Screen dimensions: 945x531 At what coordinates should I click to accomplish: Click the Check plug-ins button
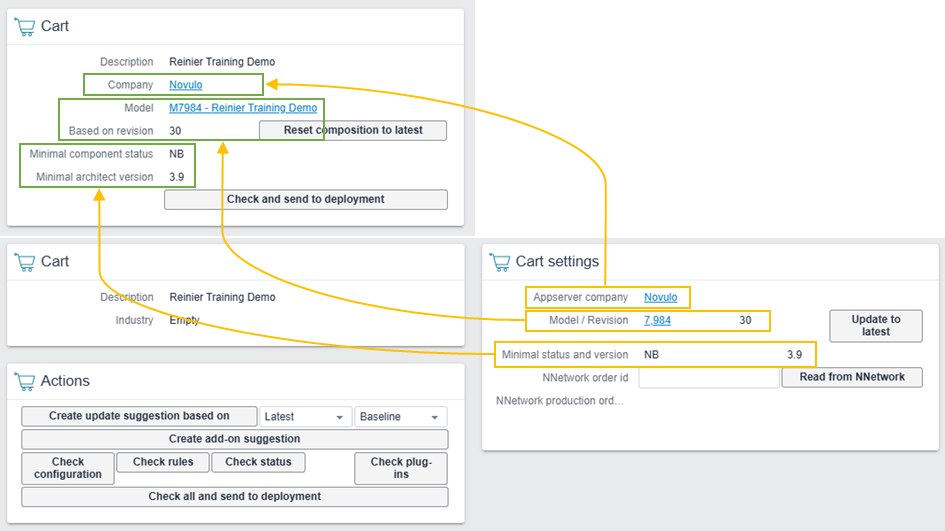[x=401, y=468]
